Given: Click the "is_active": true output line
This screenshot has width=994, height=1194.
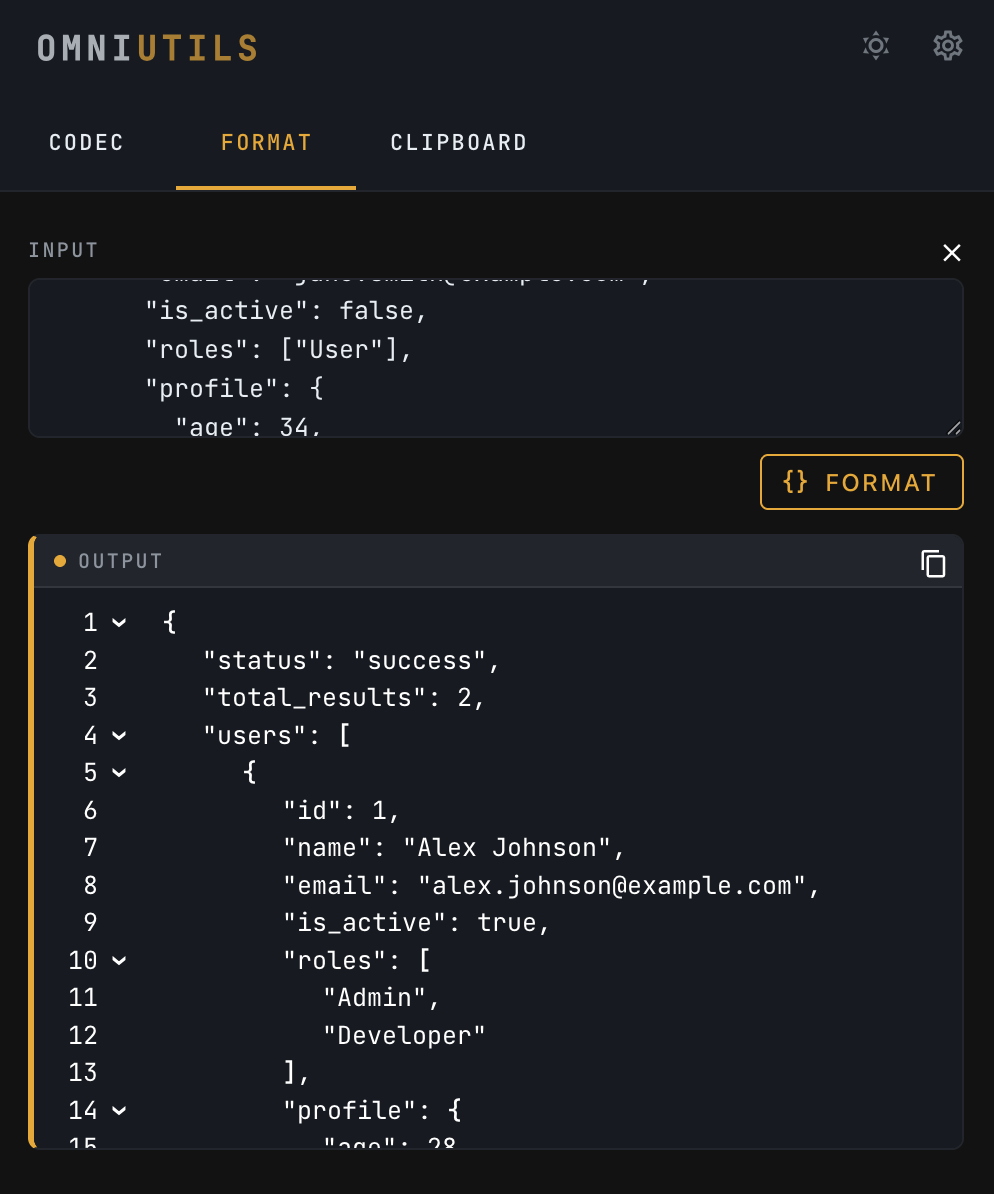Looking at the screenshot, I should [x=416, y=922].
